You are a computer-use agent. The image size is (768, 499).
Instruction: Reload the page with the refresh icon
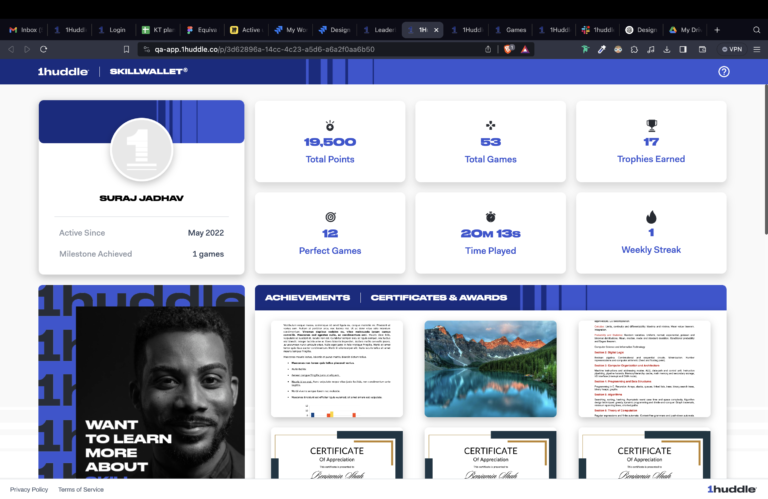(44, 49)
